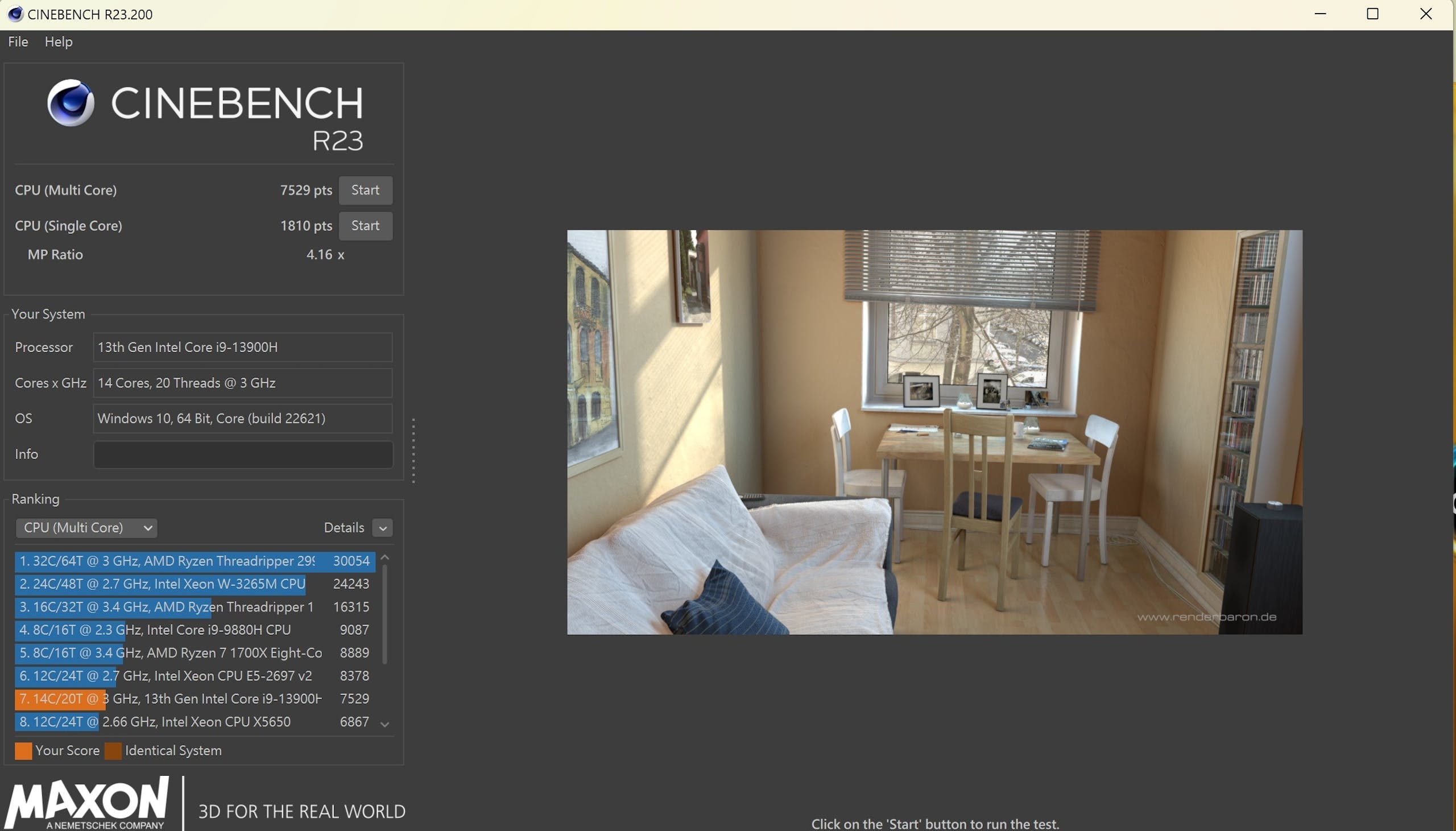1456x831 pixels.
Task: Select ranking row 5 AMD Ryzen 7 1700X
Action: click(195, 653)
